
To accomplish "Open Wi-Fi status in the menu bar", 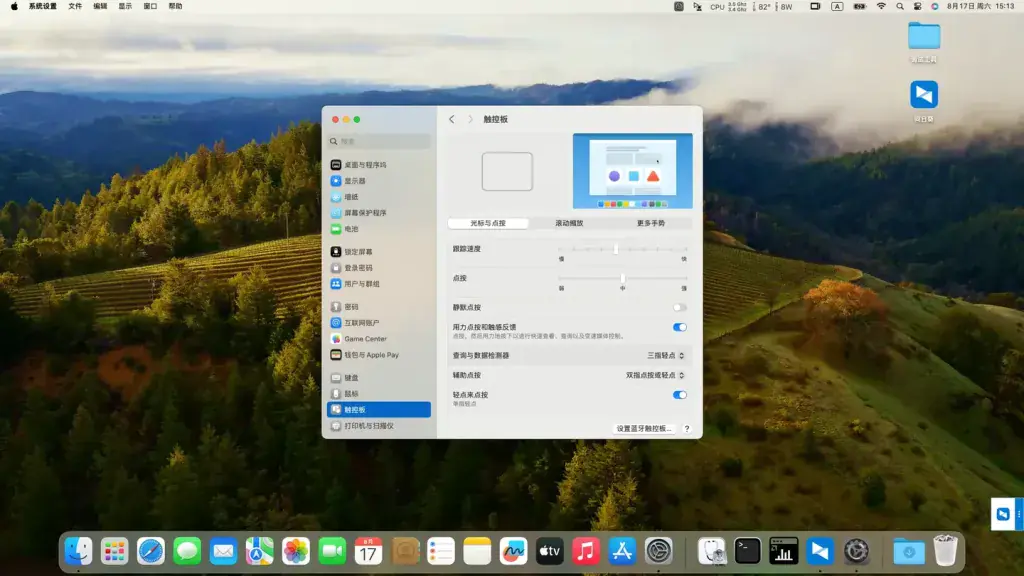I will pyautogui.click(x=881, y=7).
